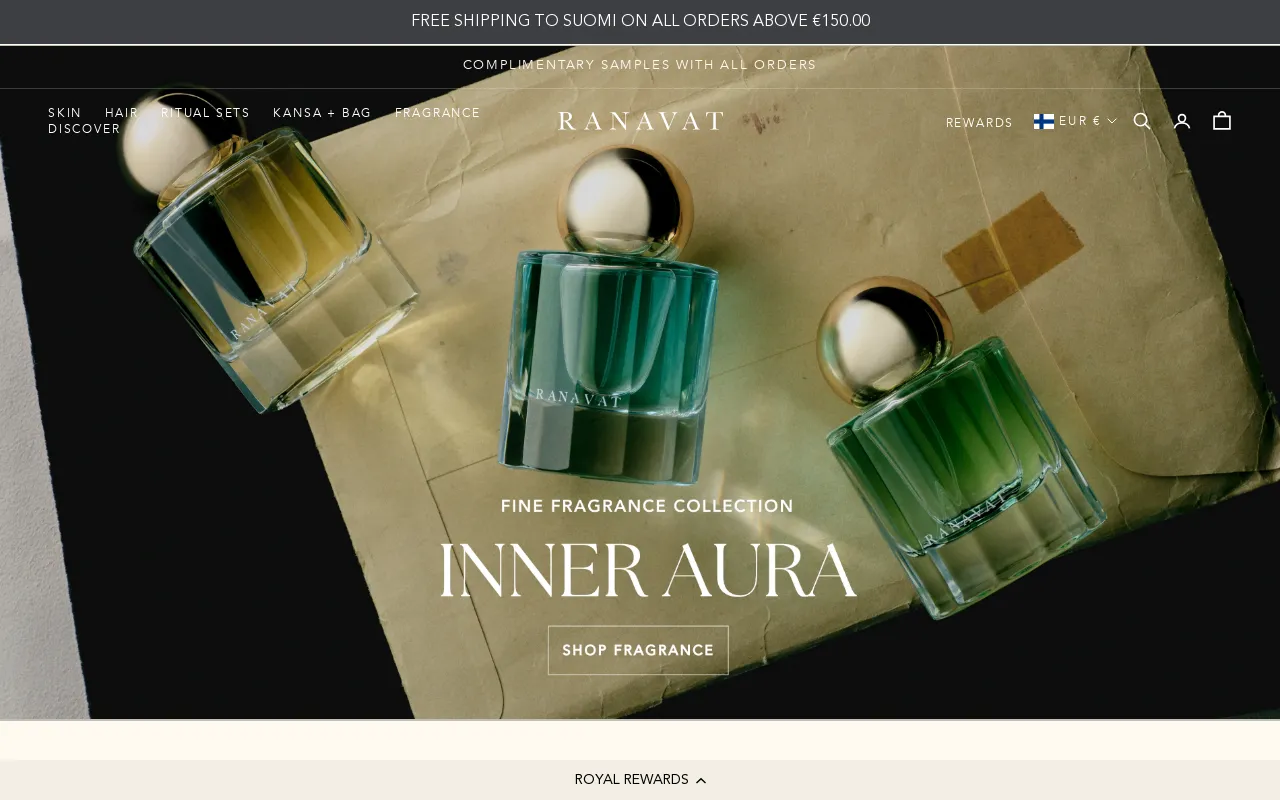Open the search magnifier icon
Image resolution: width=1280 pixels, height=800 pixels.
(1142, 121)
